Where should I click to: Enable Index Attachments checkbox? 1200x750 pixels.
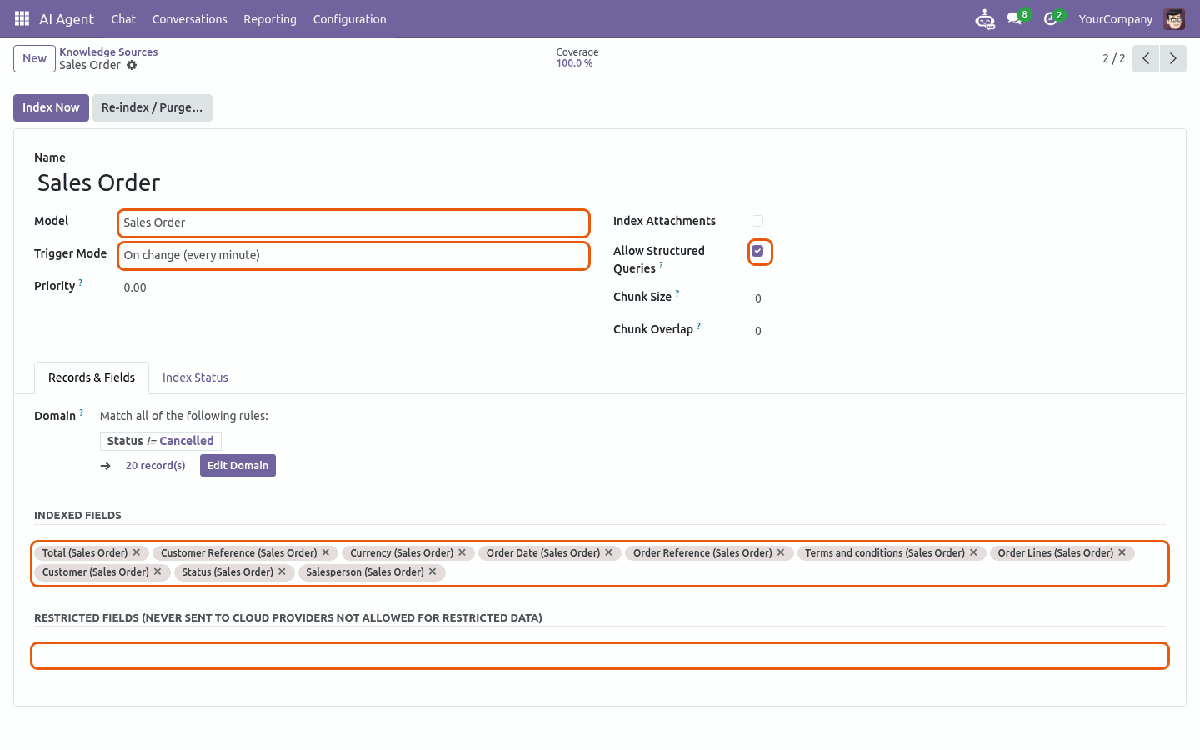pos(757,221)
